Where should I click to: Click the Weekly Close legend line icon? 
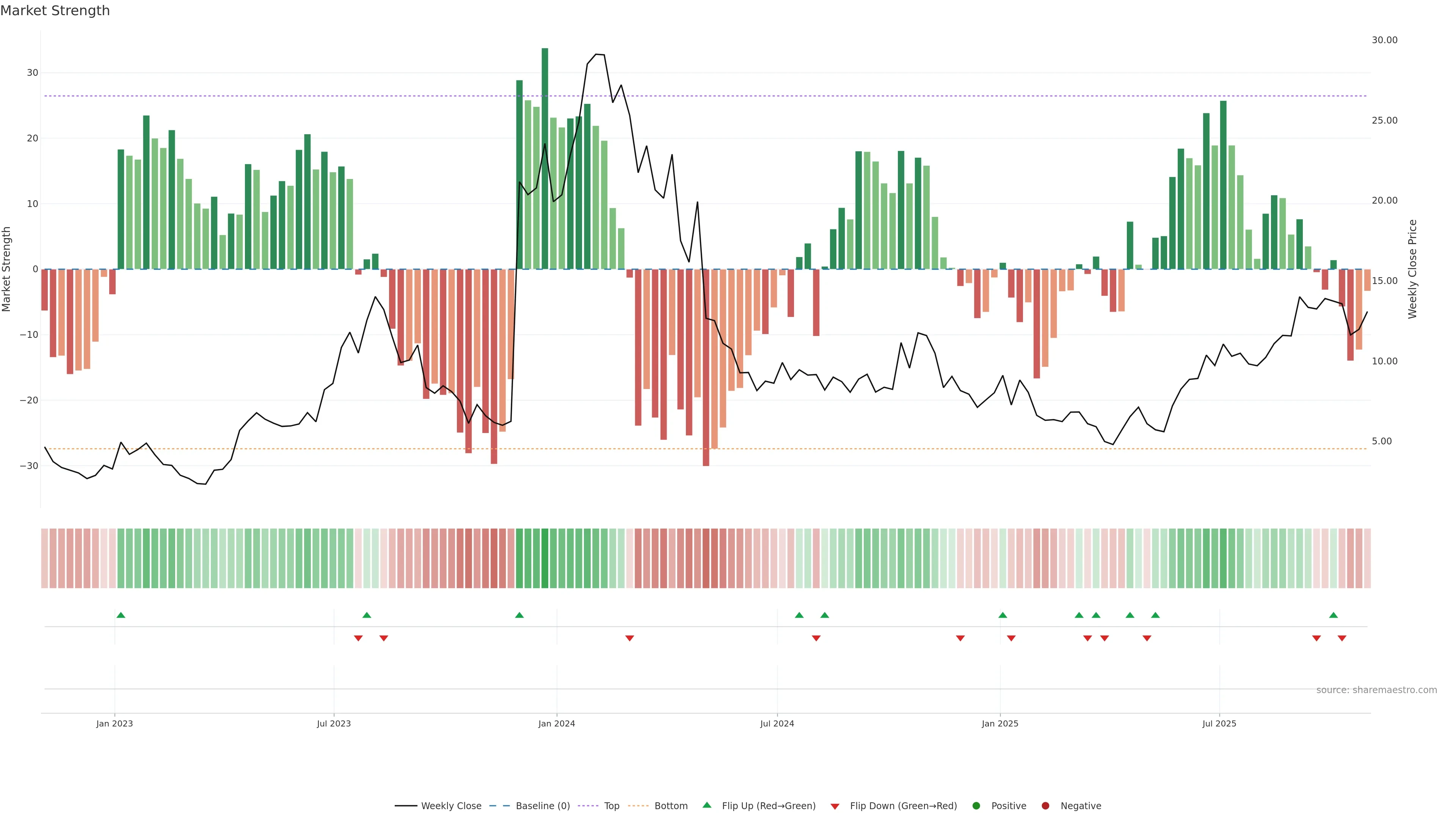[x=405, y=806]
